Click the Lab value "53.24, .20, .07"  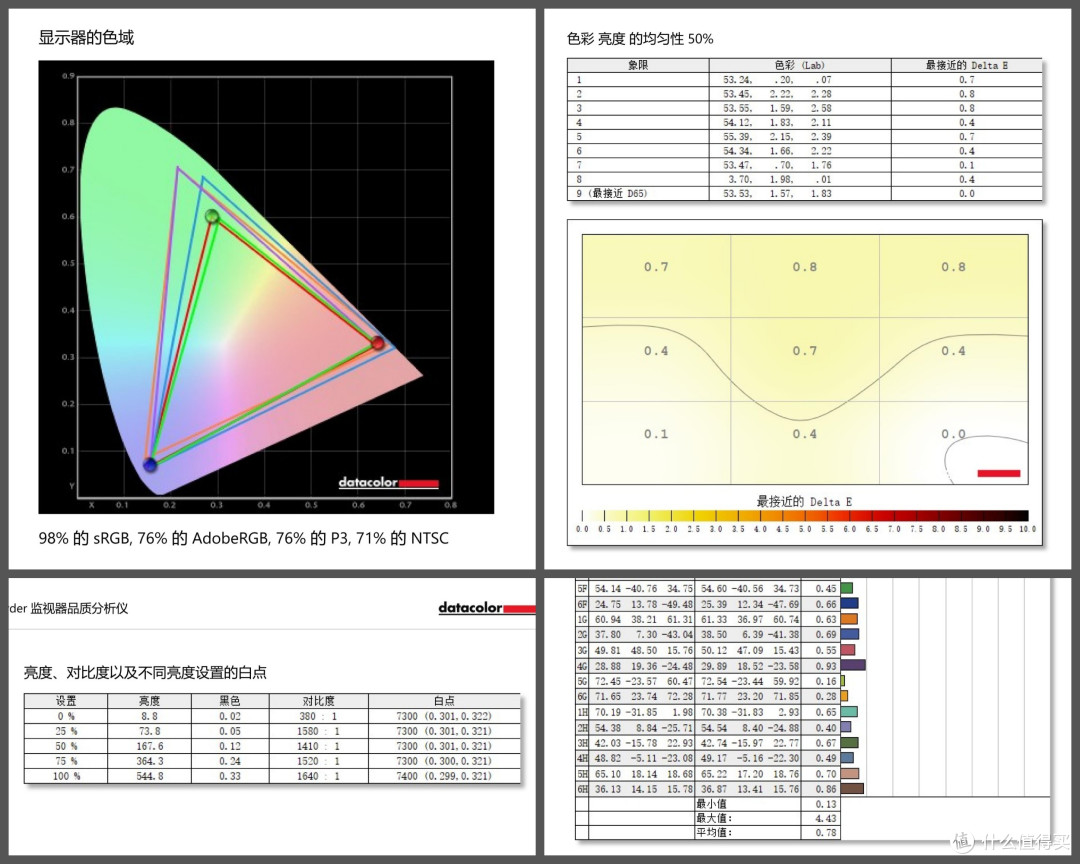coord(777,80)
